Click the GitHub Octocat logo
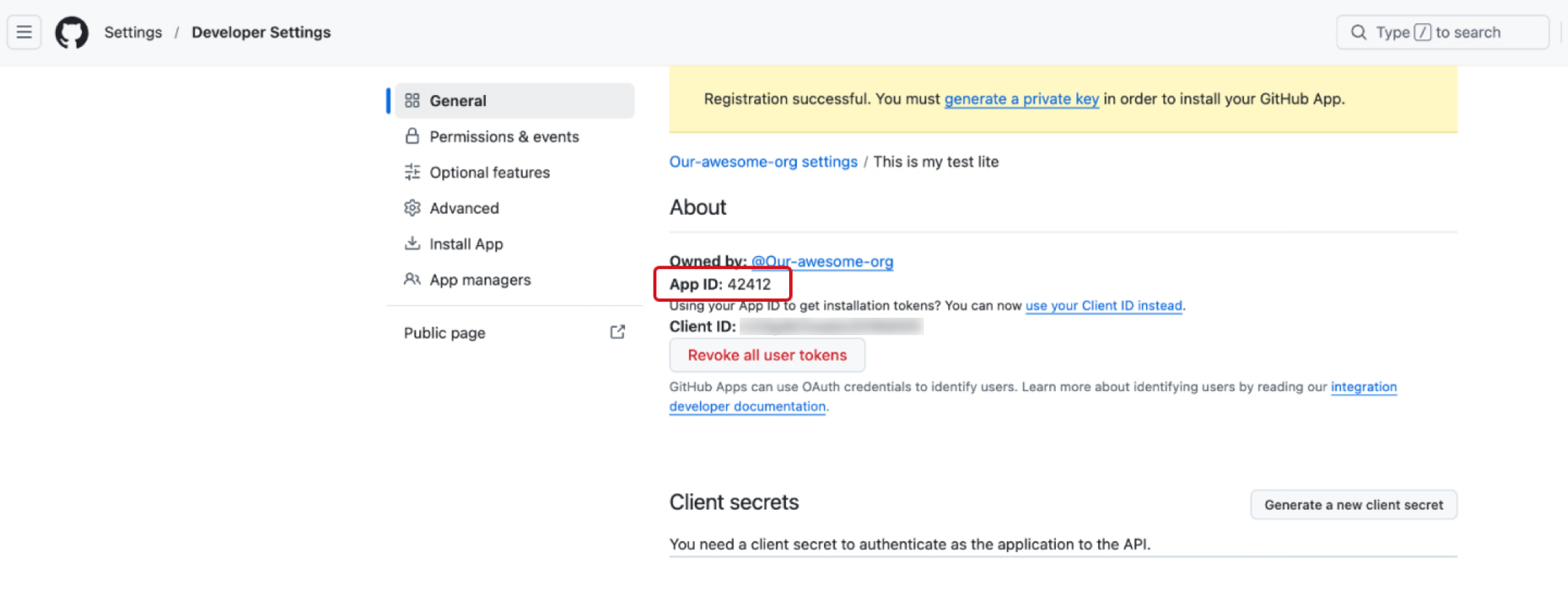Screen dimensions: 1568x589 coord(72,33)
